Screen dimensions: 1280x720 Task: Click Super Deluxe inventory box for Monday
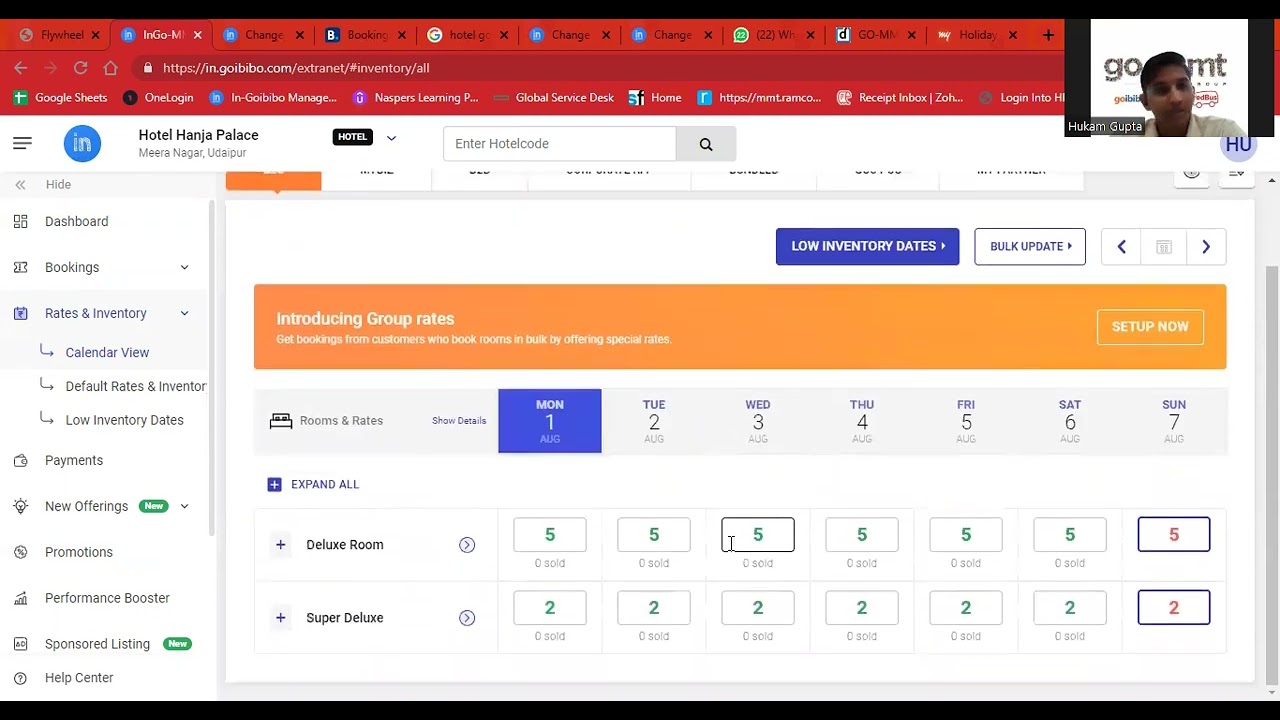[550, 608]
